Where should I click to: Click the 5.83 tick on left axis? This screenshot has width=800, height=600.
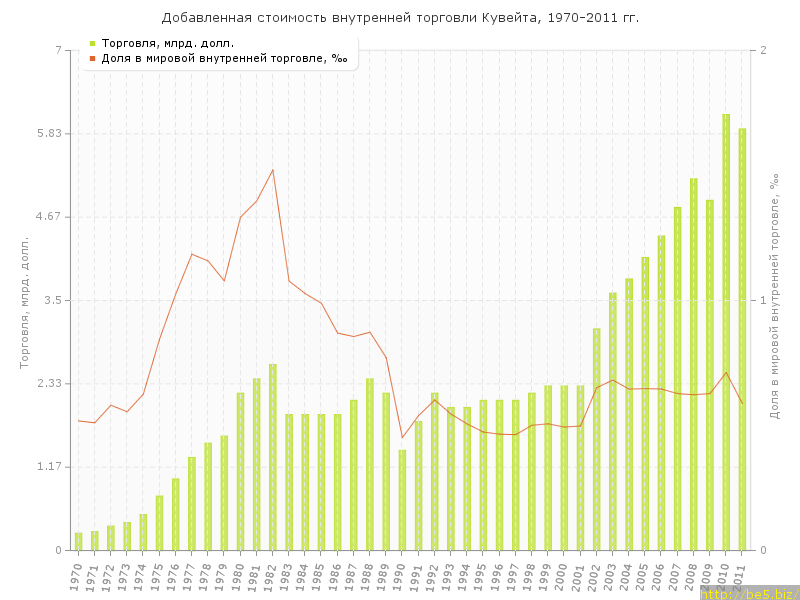[x=49, y=133]
